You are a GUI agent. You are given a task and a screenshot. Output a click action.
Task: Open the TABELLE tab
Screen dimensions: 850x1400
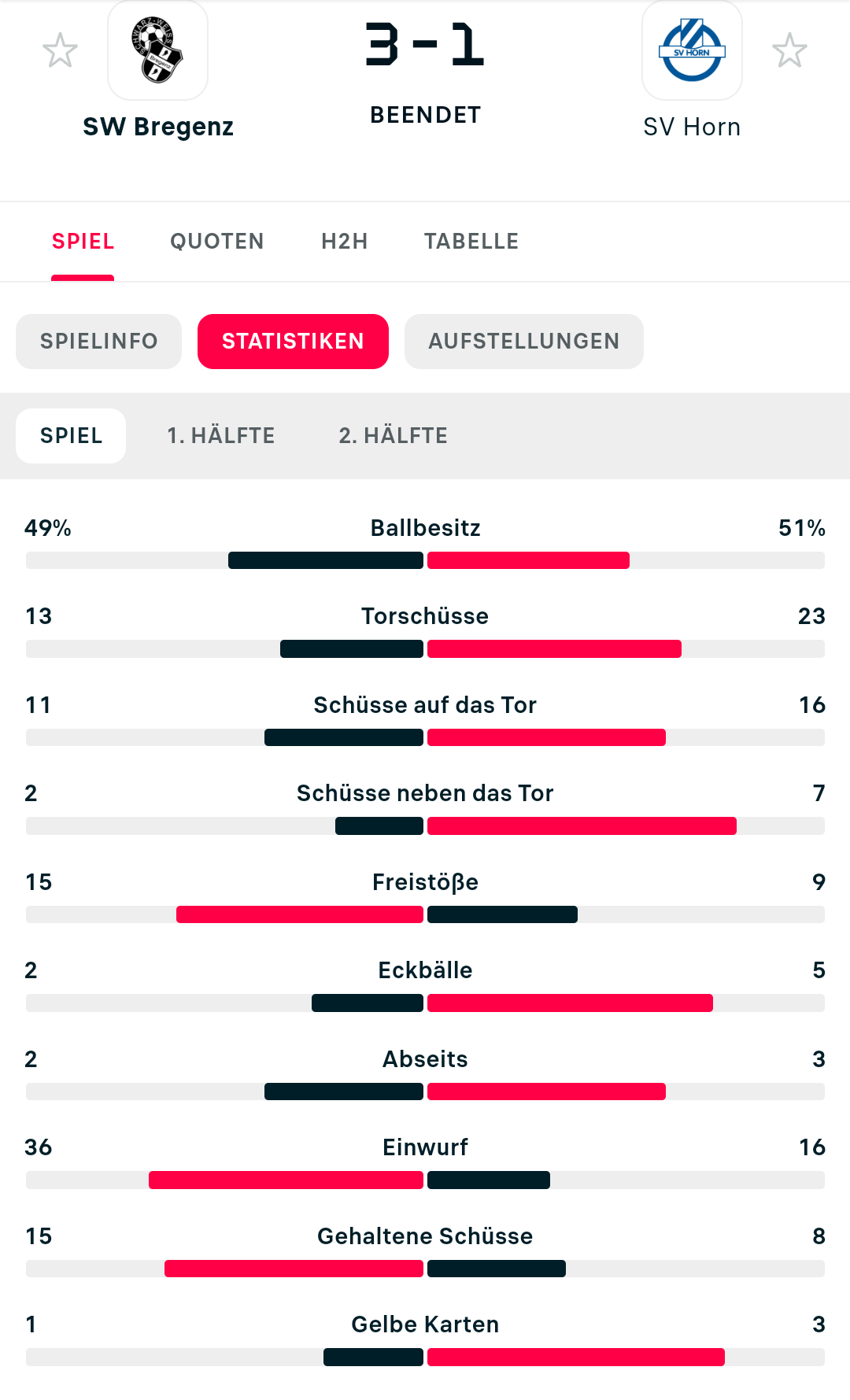tap(471, 242)
